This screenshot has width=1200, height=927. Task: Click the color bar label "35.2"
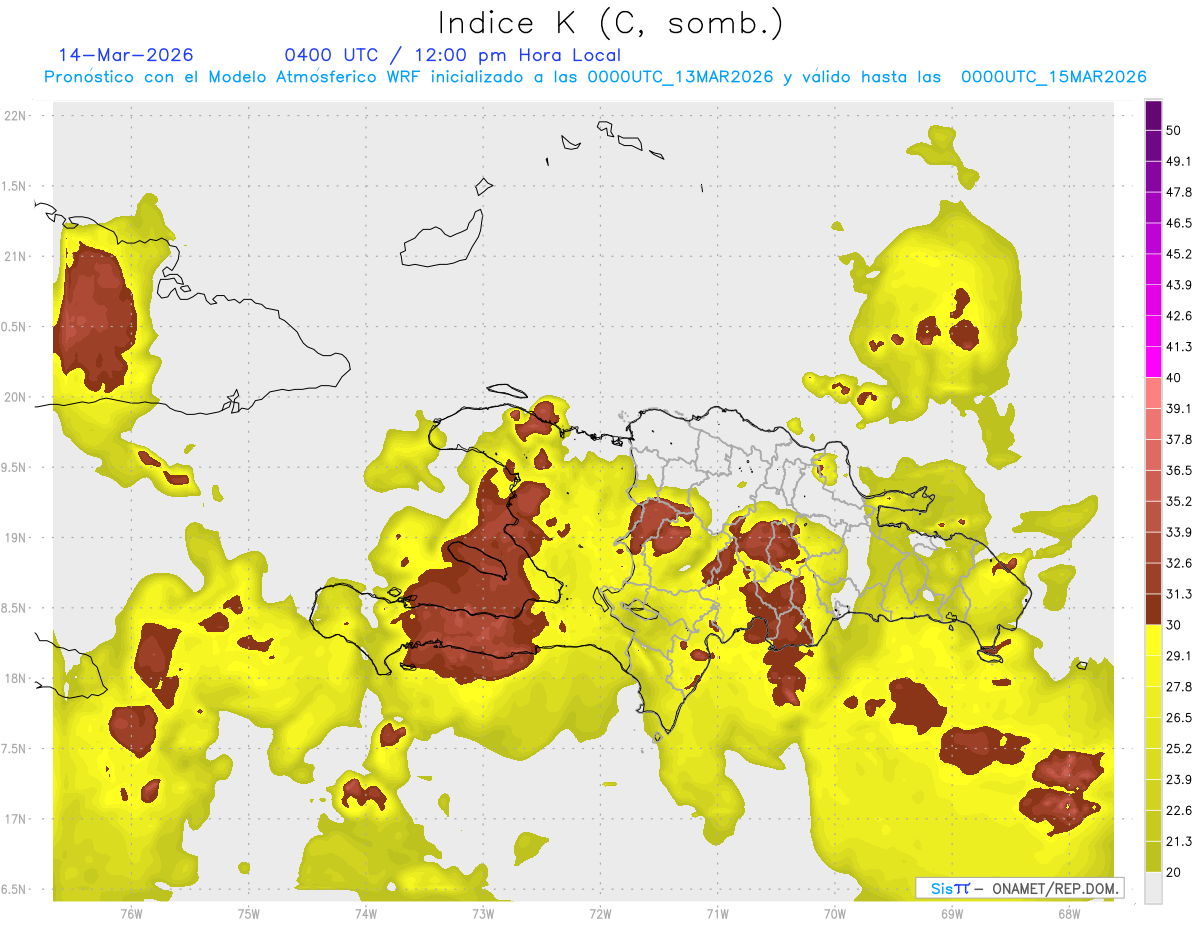tap(1179, 501)
